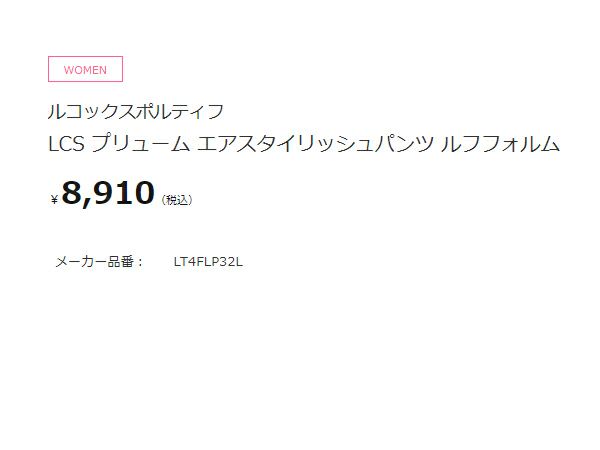Screen dimensions: 600x450
Task: Click the small ¥ yen symbol
Action: click(54, 199)
